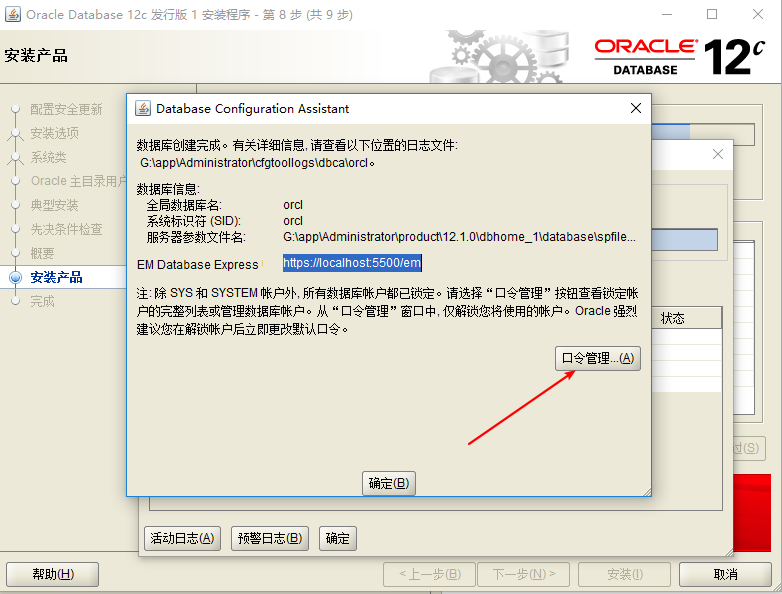Viewport: 782px width, 594px height.
Task: Click 确定 in the progress window
Action: (338, 538)
